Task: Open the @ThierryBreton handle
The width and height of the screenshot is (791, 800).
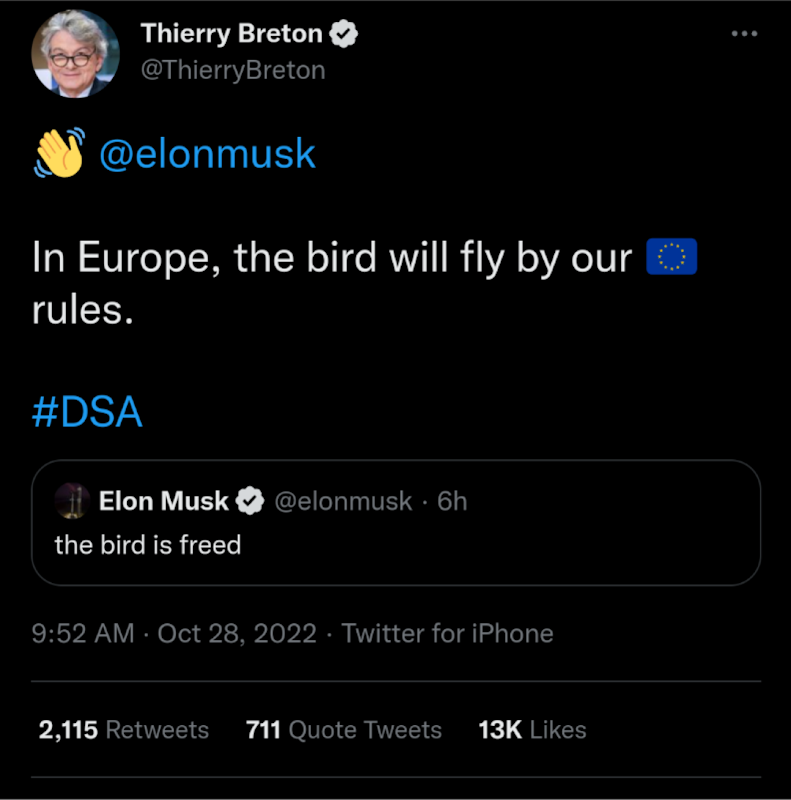Action: 233,70
